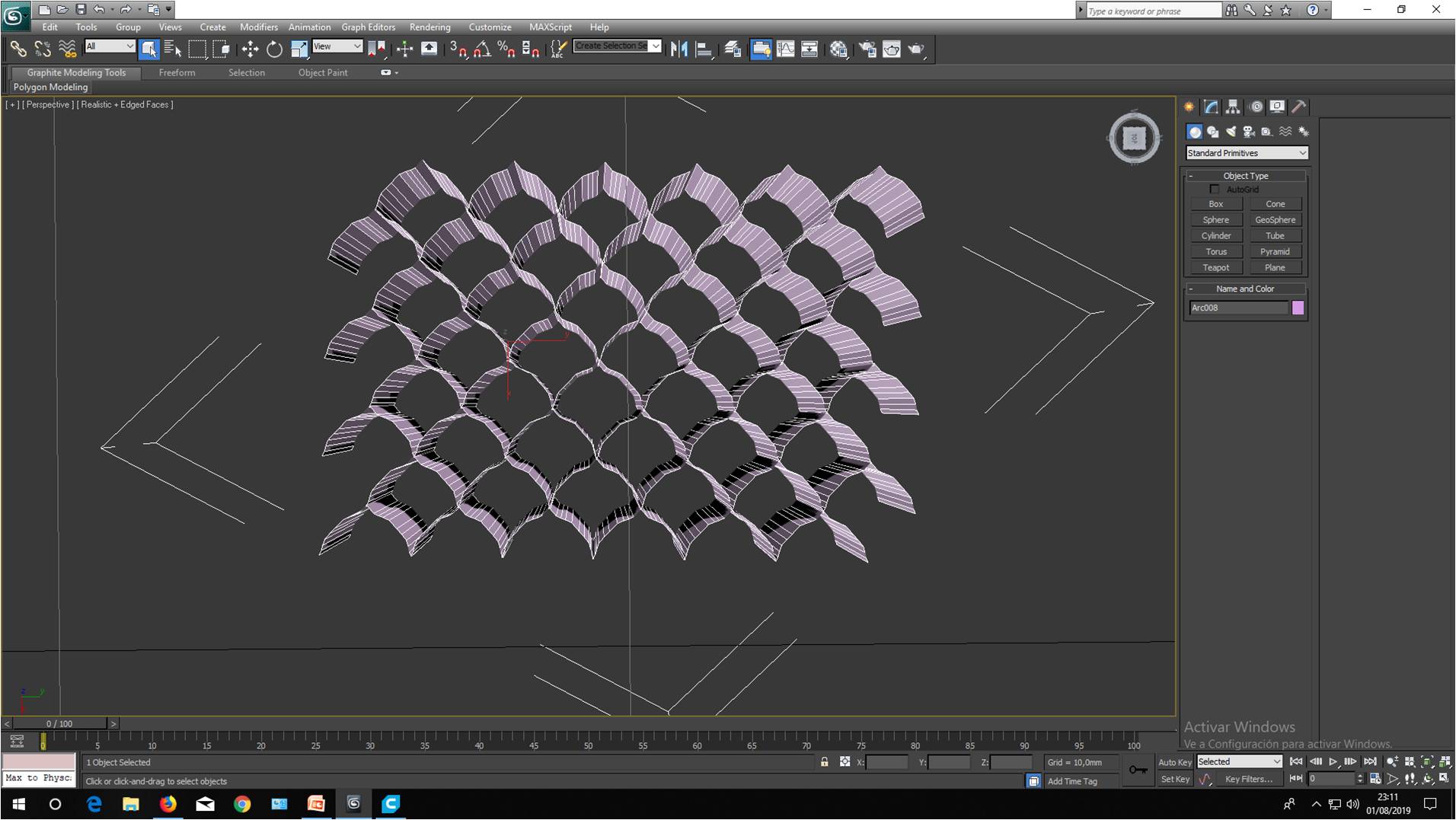This screenshot has height=820, width=1456.
Task: Create a Teapot primitive
Action: (x=1215, y=267)
